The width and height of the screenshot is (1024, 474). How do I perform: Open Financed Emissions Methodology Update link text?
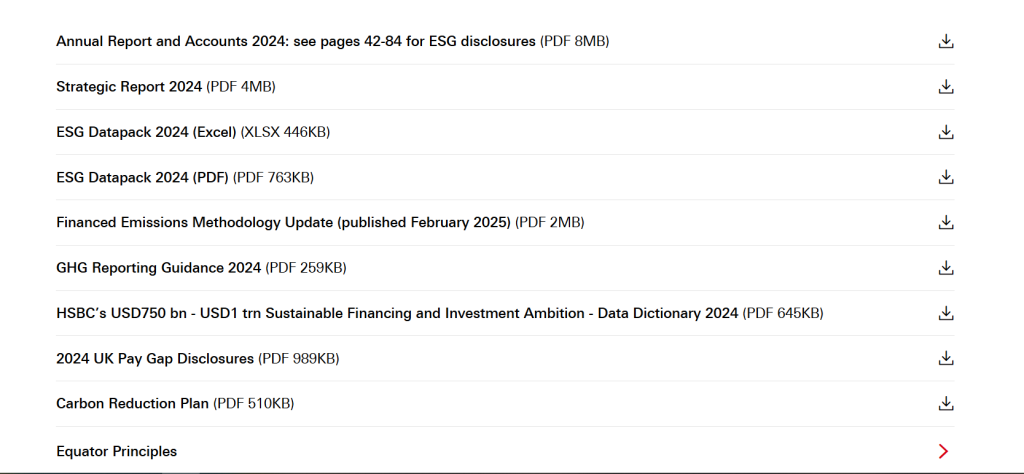(x=283, y=222)
